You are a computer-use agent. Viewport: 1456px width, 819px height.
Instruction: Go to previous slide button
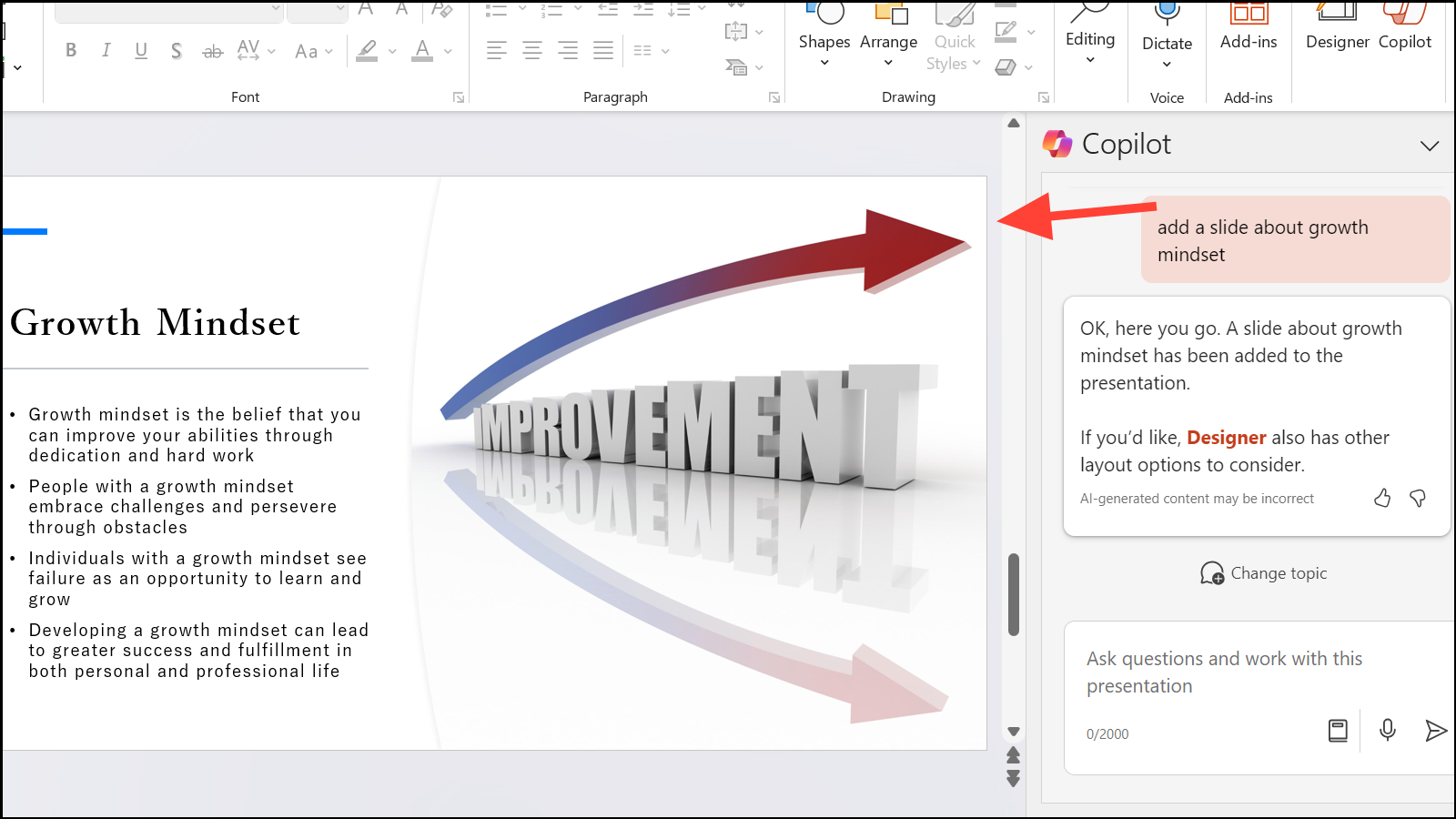pyautogui.click(x=1014, y=755)
